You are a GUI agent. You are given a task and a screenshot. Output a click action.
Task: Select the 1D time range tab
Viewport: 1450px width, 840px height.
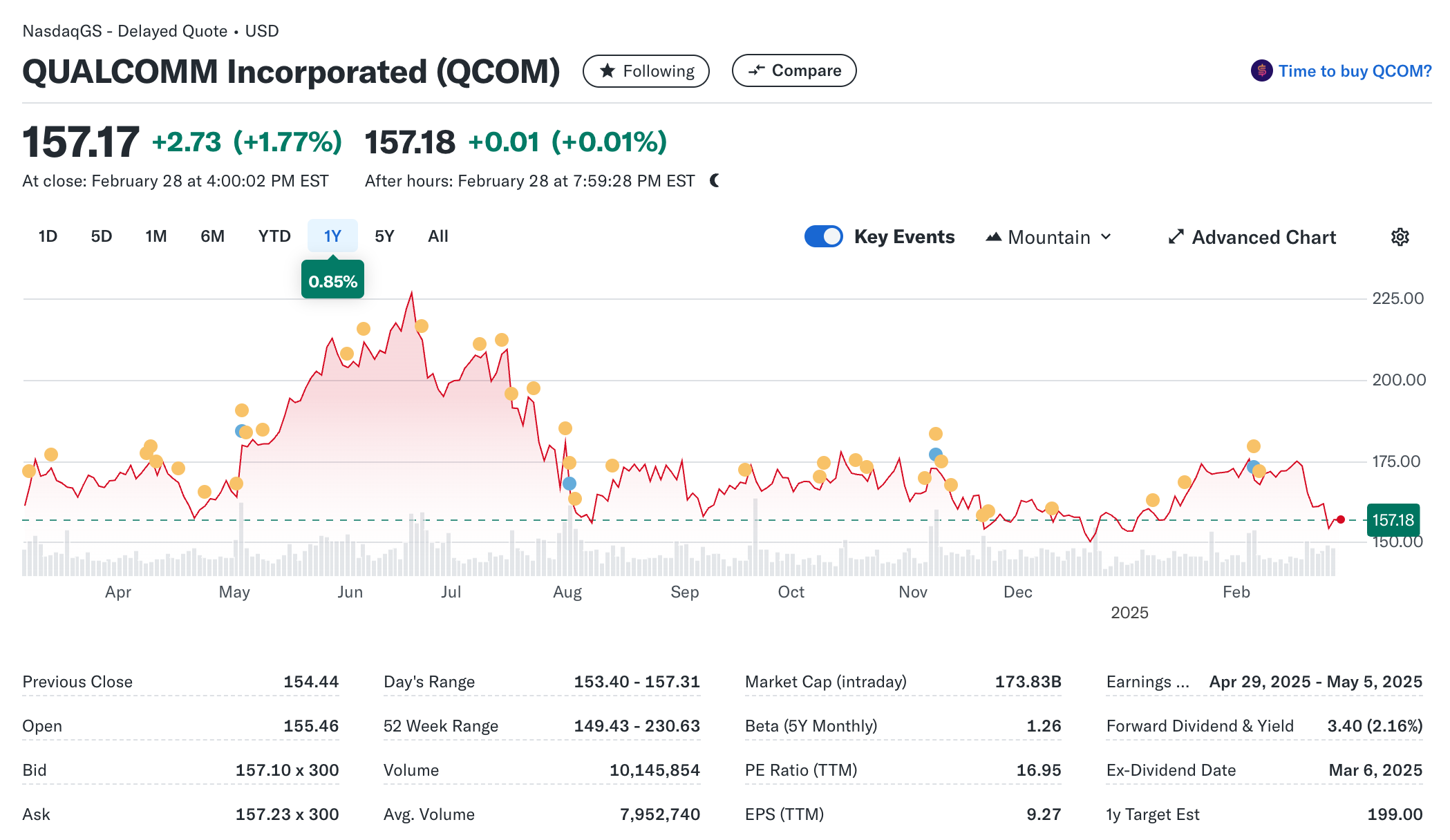[48, 236]
